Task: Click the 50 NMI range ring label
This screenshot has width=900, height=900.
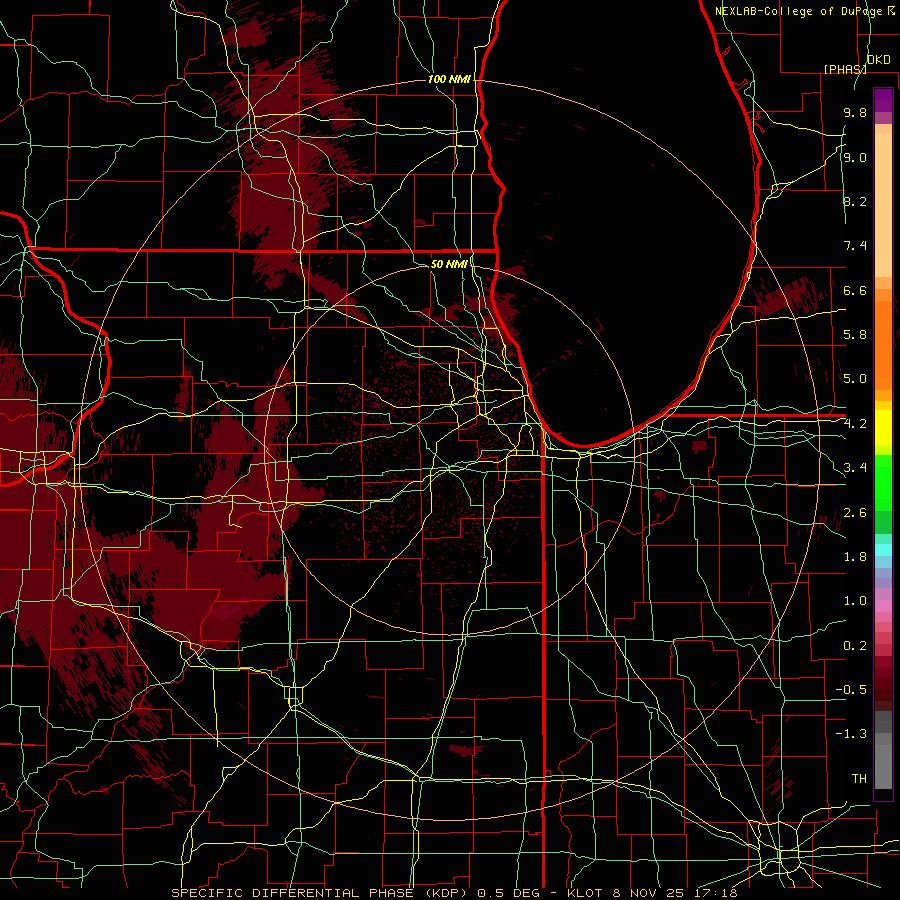Action: coord(449,264)
